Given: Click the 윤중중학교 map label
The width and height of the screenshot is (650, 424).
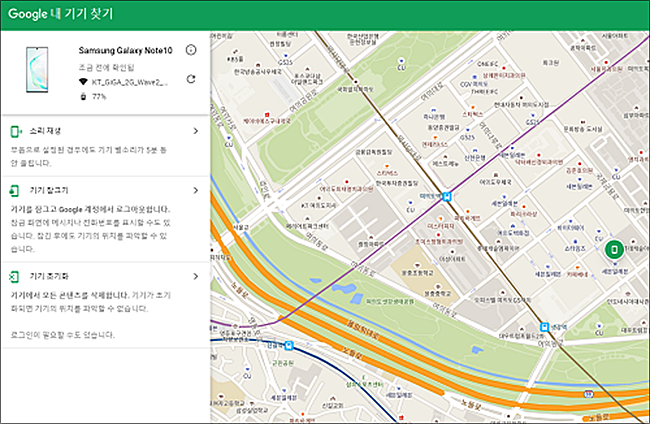Looking at the screenshot, I should pos(437,293).
